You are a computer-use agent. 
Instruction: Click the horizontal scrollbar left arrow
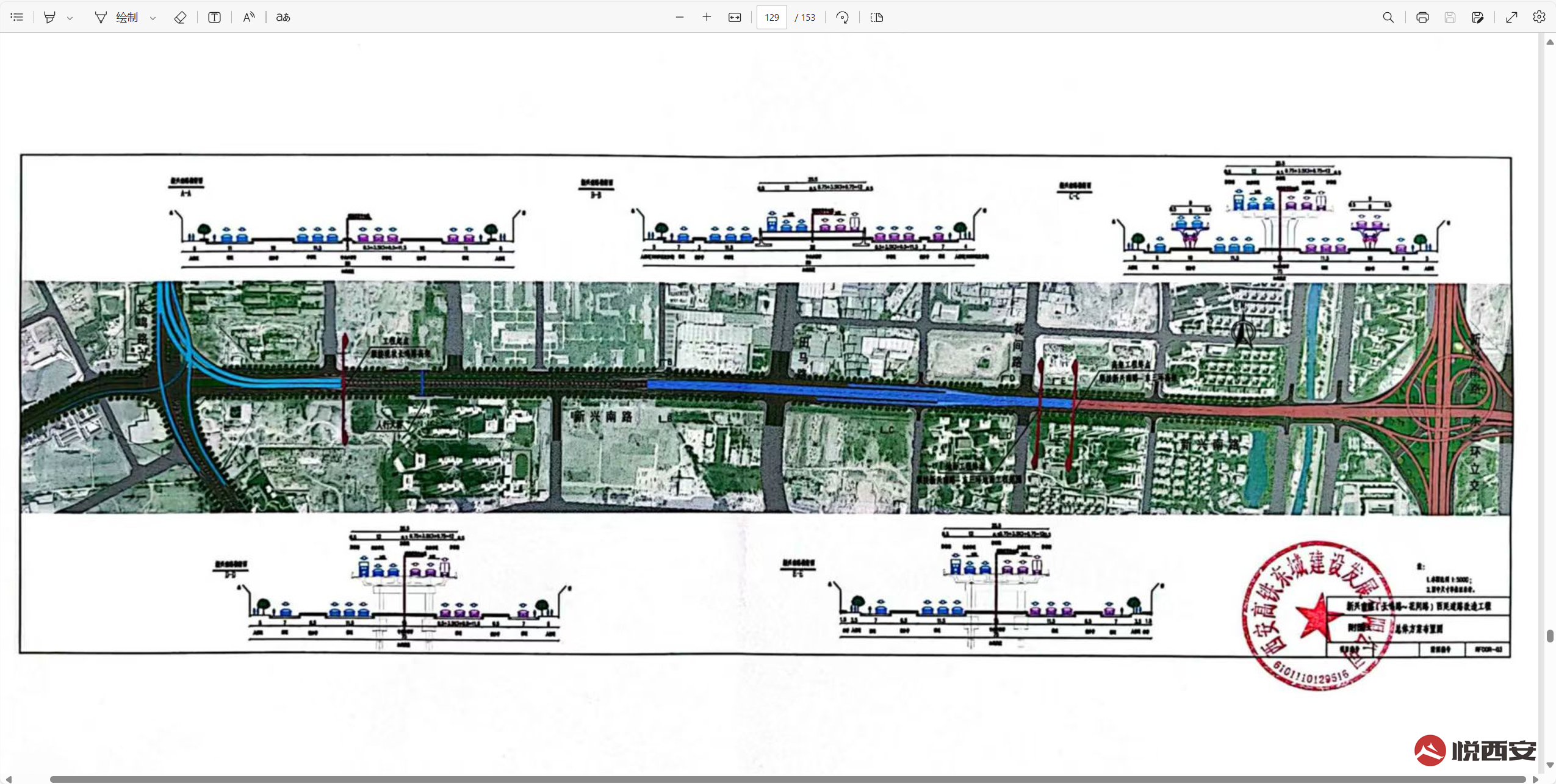[9, 779]
